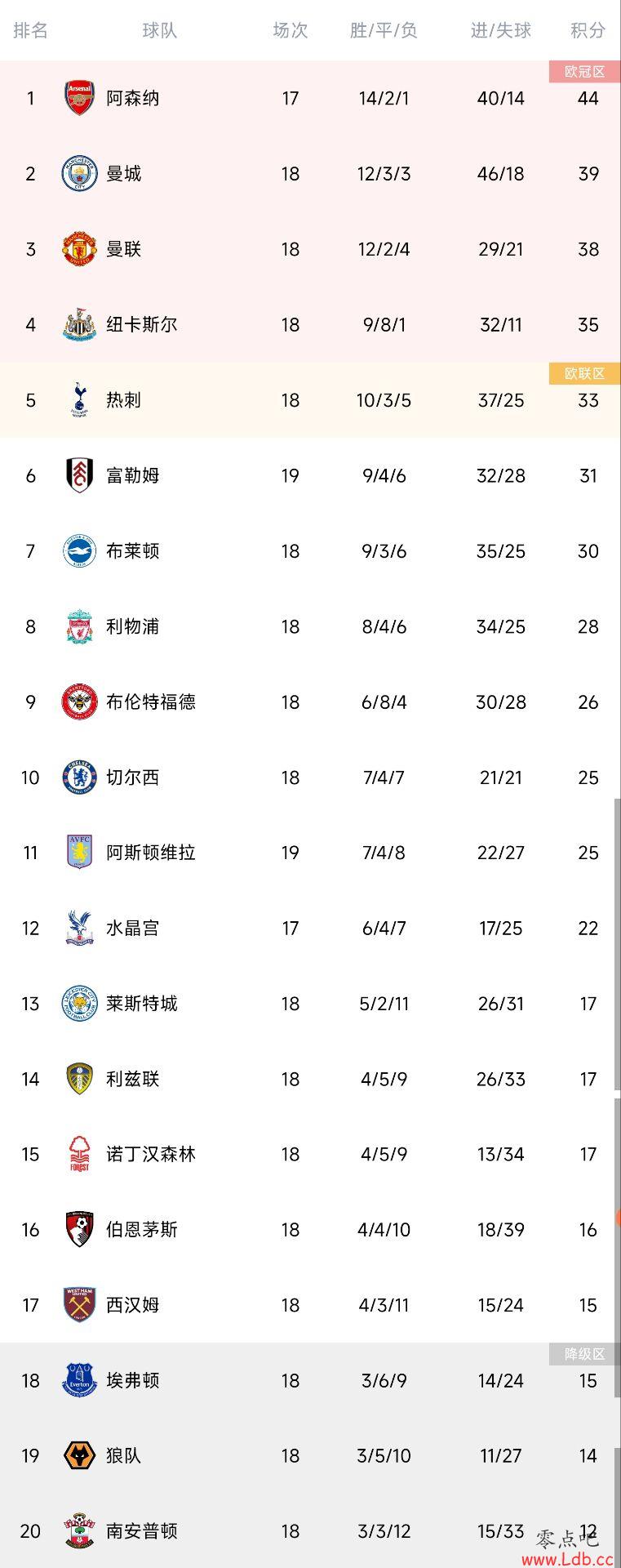Open team name 布伦特福德
Image resolution: width=621 pixels, height=1568 pixels.
click(x=151, y=702)
